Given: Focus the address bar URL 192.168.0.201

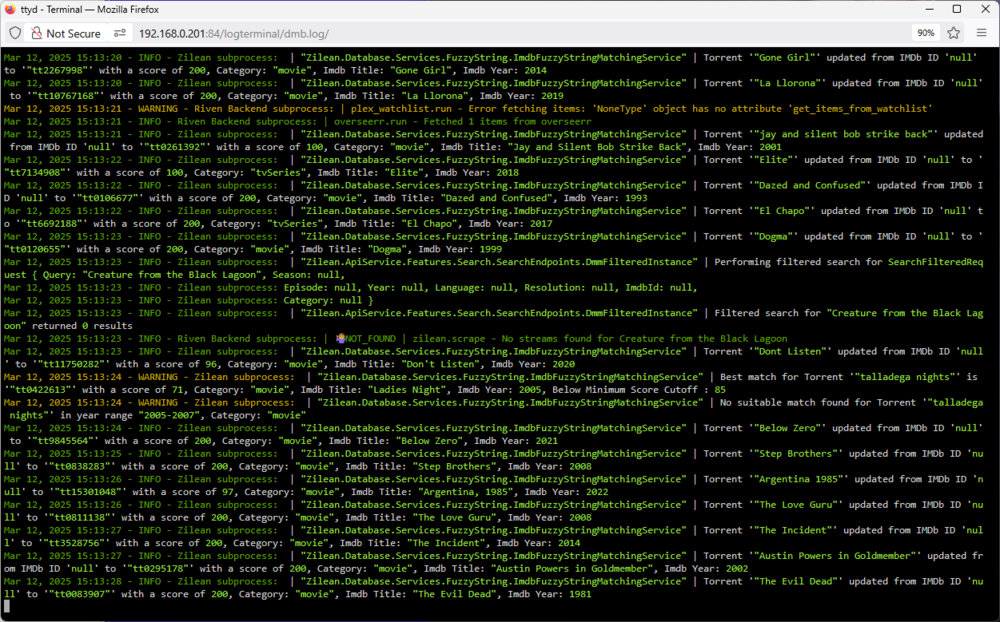Looking at the screenshot, I should click(x=234, y=33).
